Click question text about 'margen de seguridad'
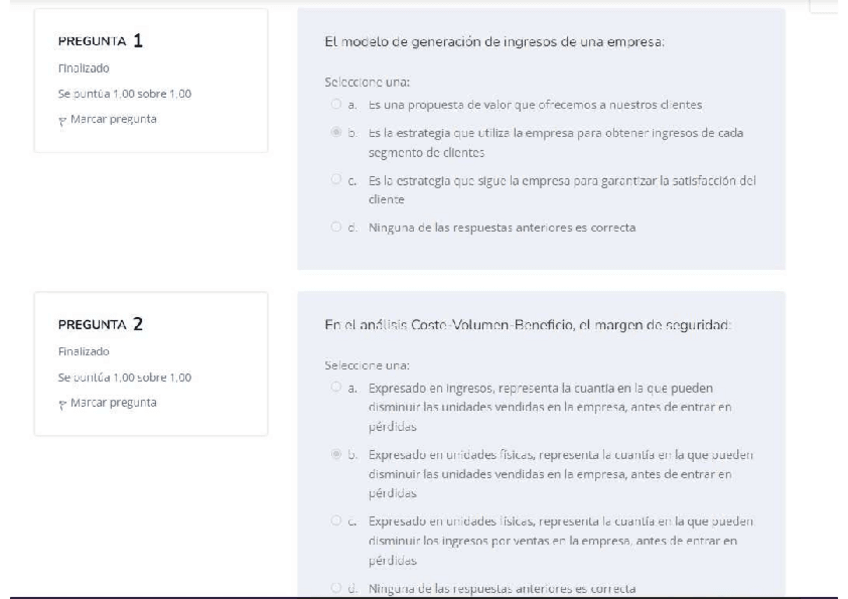This screenshot has height=599, width=848. click(528, 325)
